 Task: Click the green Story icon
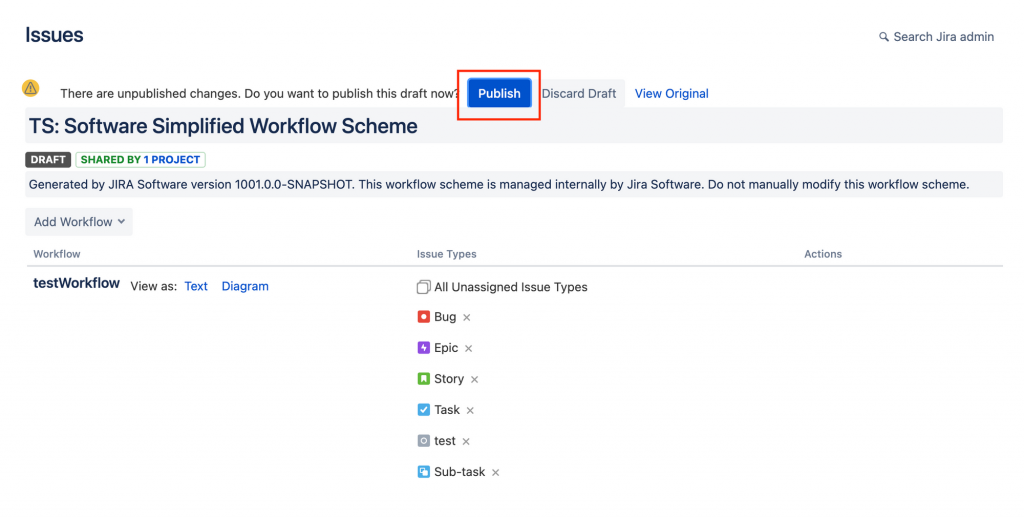[x=424, y=379]
